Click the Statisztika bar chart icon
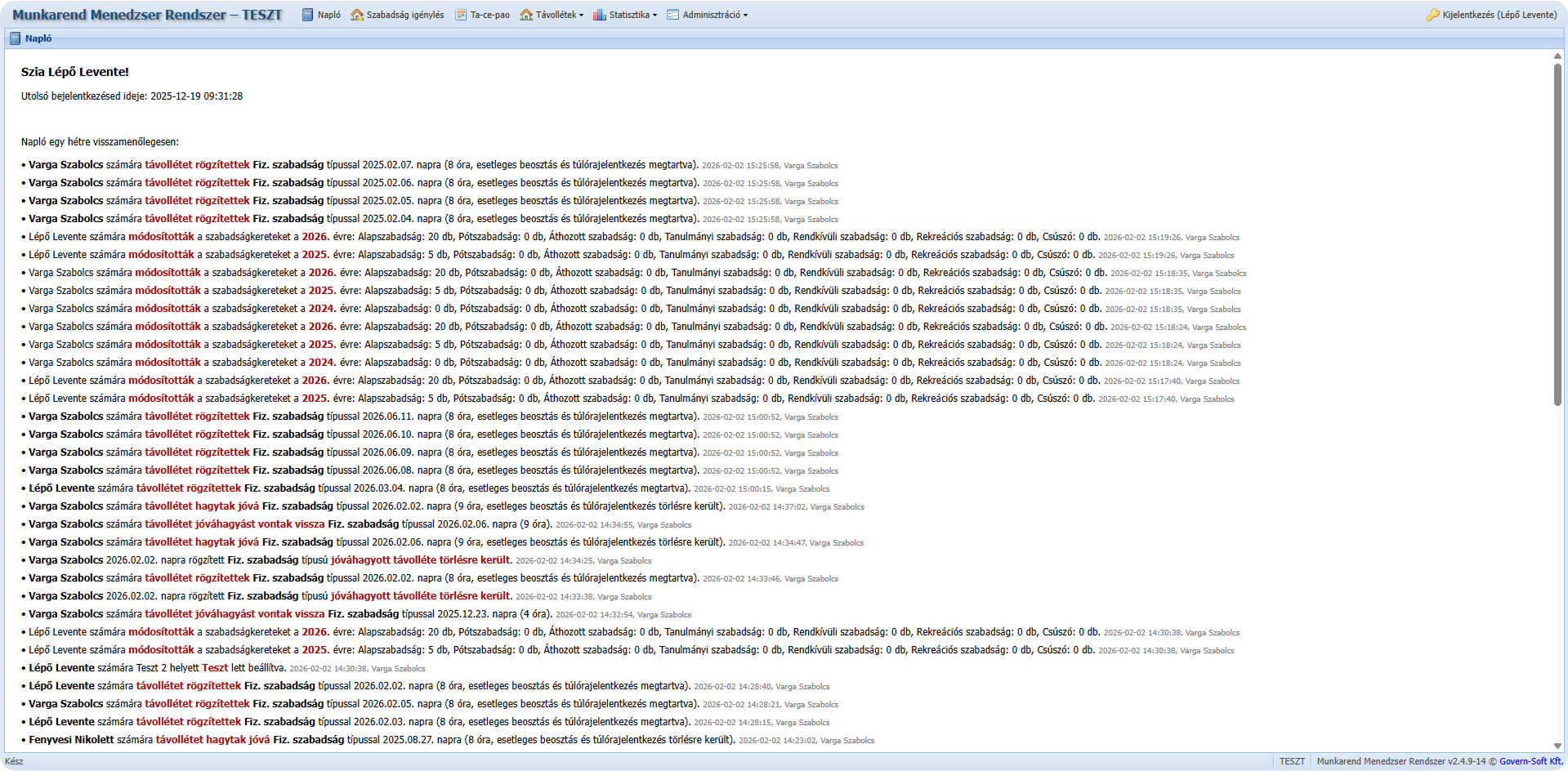Viewport: 1568px width, 771px height. tap(600, 15)
